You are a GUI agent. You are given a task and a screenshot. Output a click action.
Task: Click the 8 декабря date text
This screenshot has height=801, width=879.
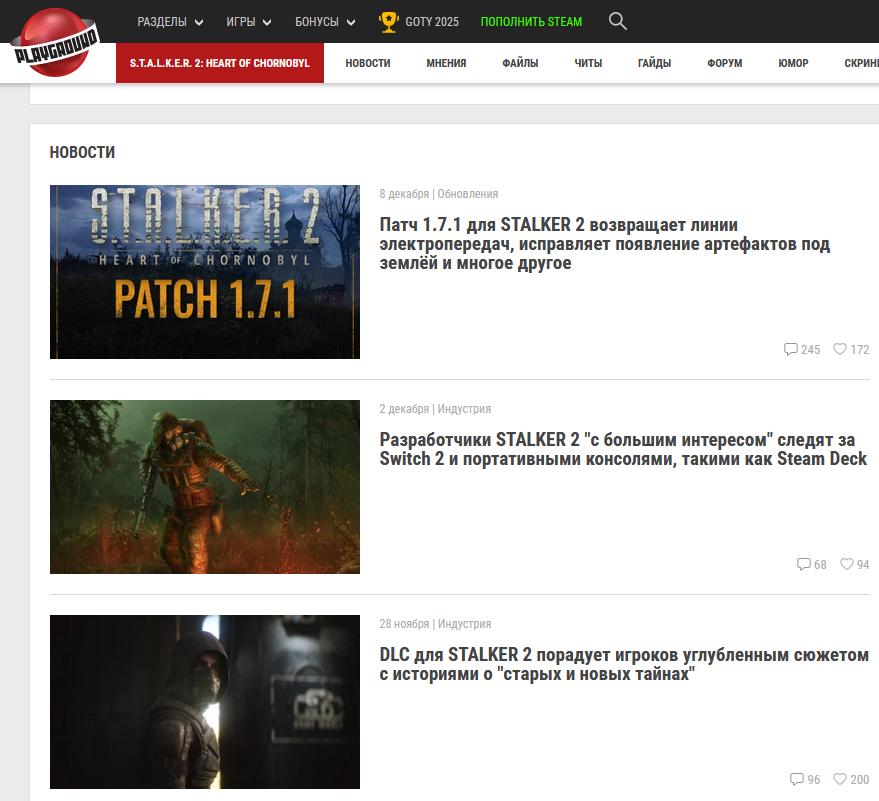(404, 194)
